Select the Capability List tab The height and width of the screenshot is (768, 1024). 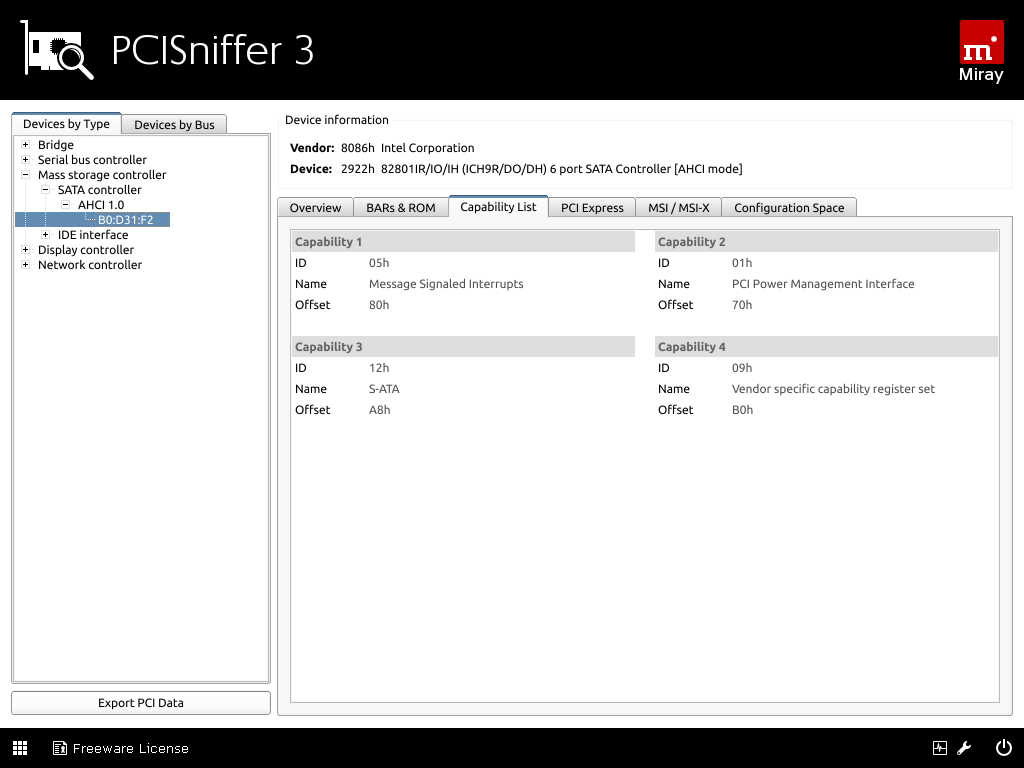click(498, 206)
